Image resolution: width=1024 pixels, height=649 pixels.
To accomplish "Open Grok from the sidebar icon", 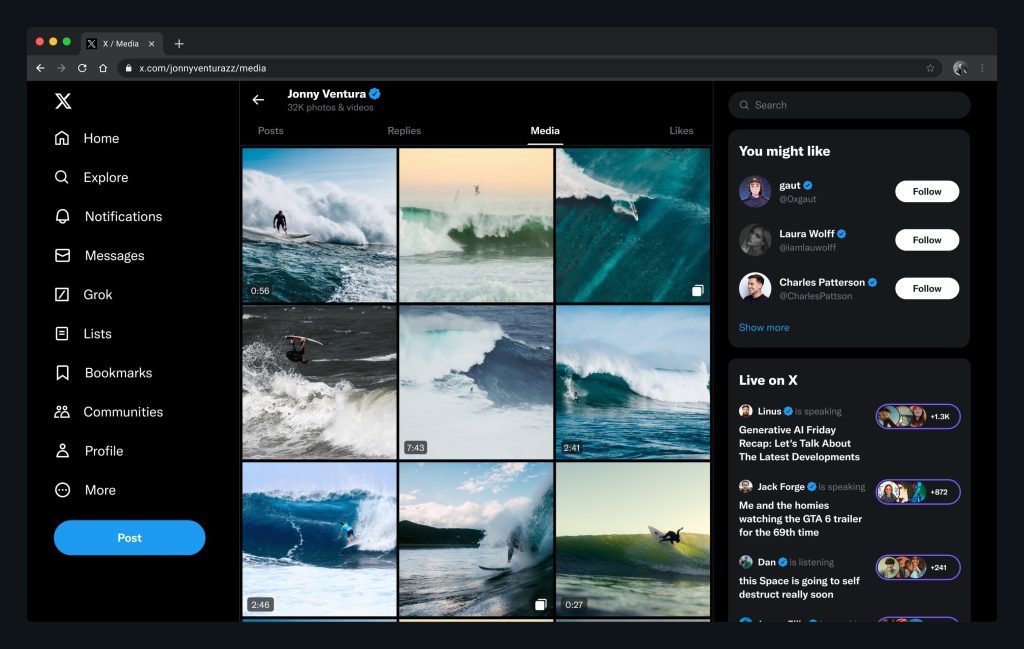I will (x=63, y=294).
